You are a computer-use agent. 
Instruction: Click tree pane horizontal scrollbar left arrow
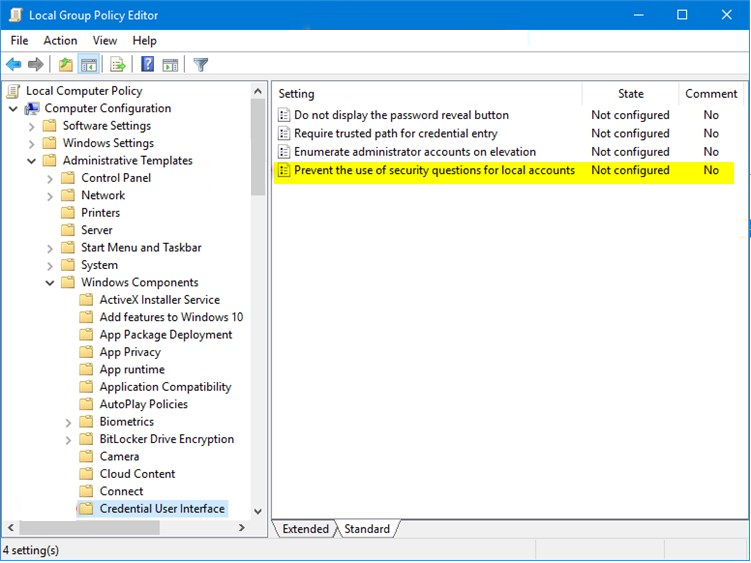[11, 528]
